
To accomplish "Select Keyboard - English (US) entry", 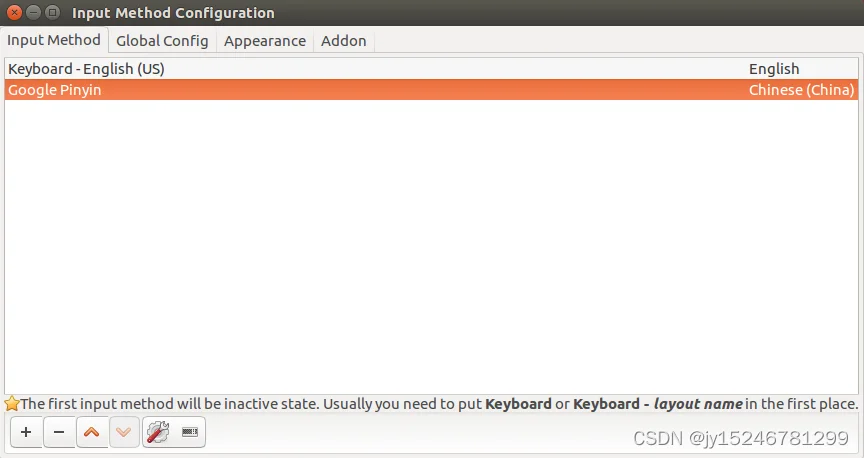I will [431, 69].
